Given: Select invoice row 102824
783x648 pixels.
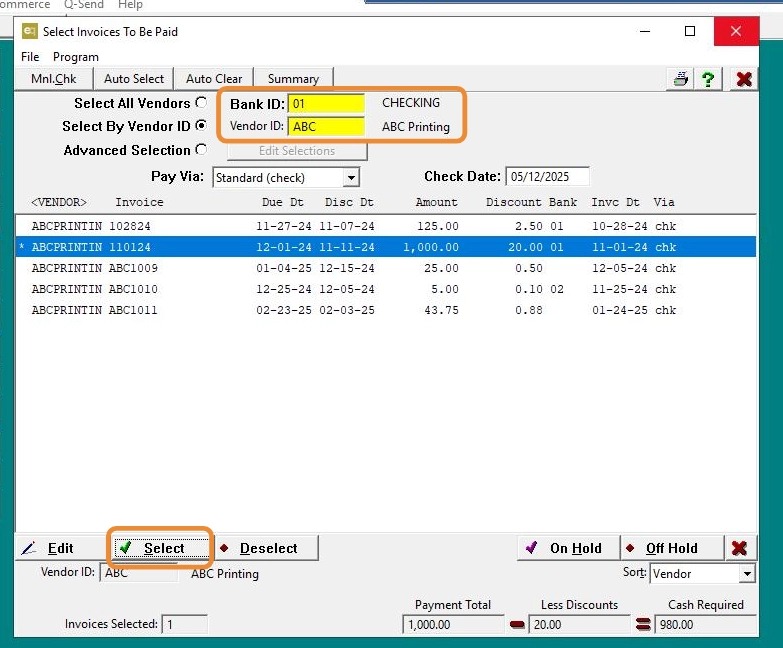Looking at the screenshot, I should click(x=386, y=226).
